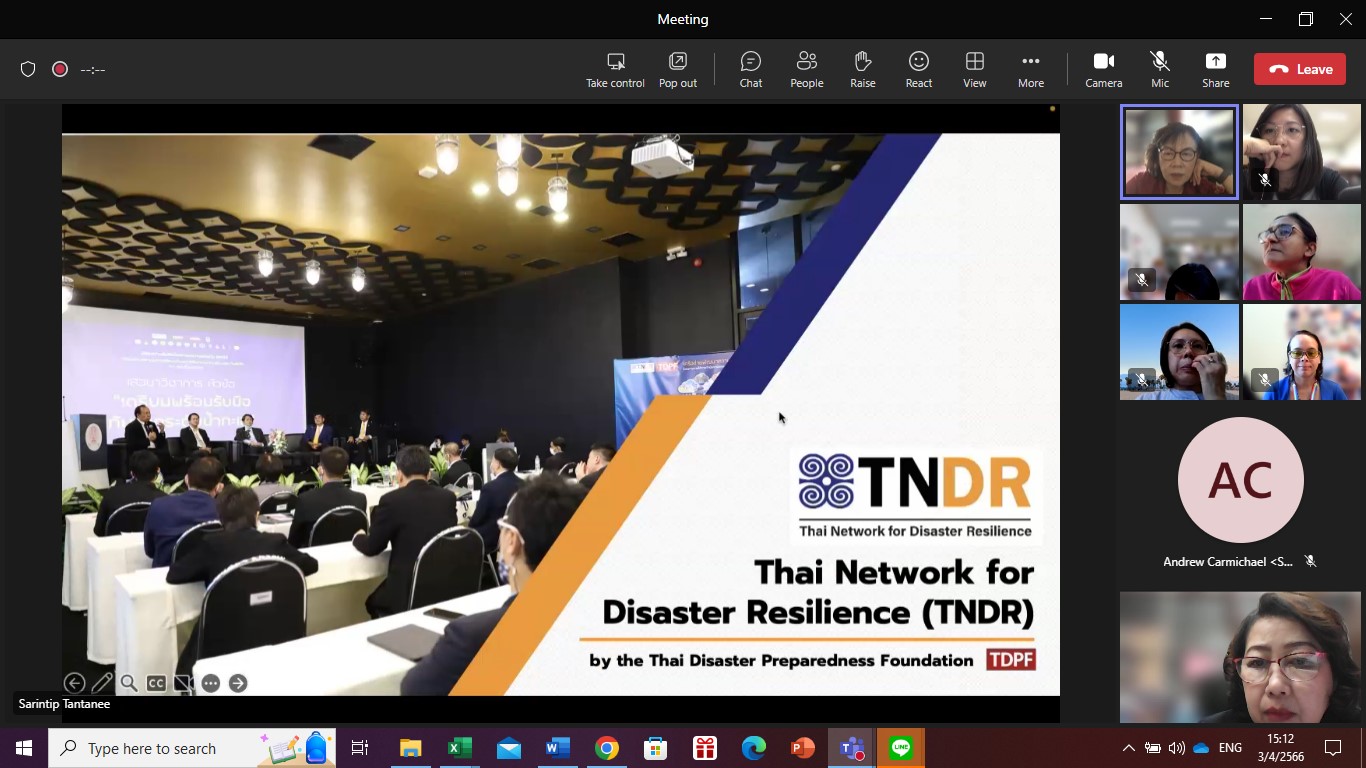This screenshot has width=1366, height=768.
Task: Open PowerPoint from the taskbar
Action: (802, 748)
